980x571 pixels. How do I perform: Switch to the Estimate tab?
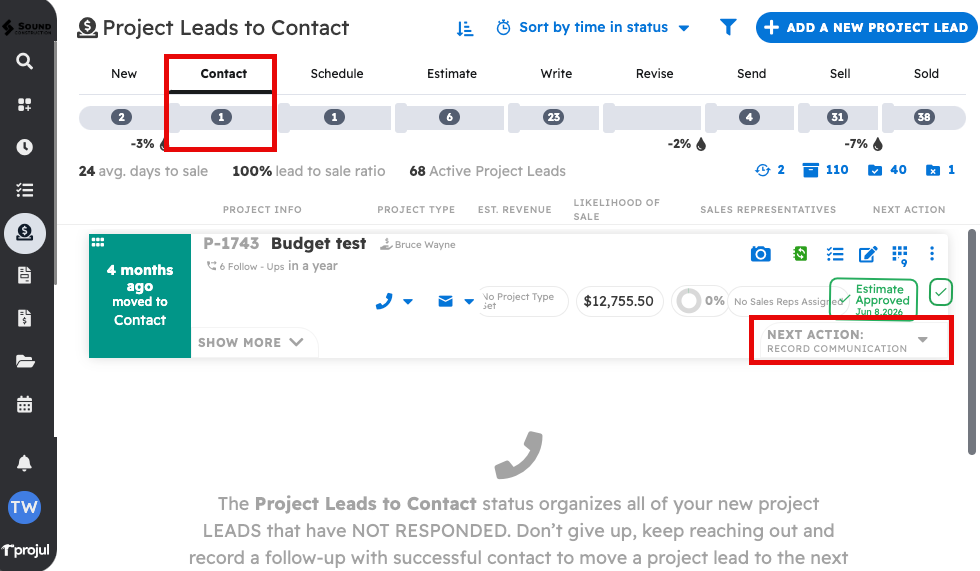[x=452, y=74]
